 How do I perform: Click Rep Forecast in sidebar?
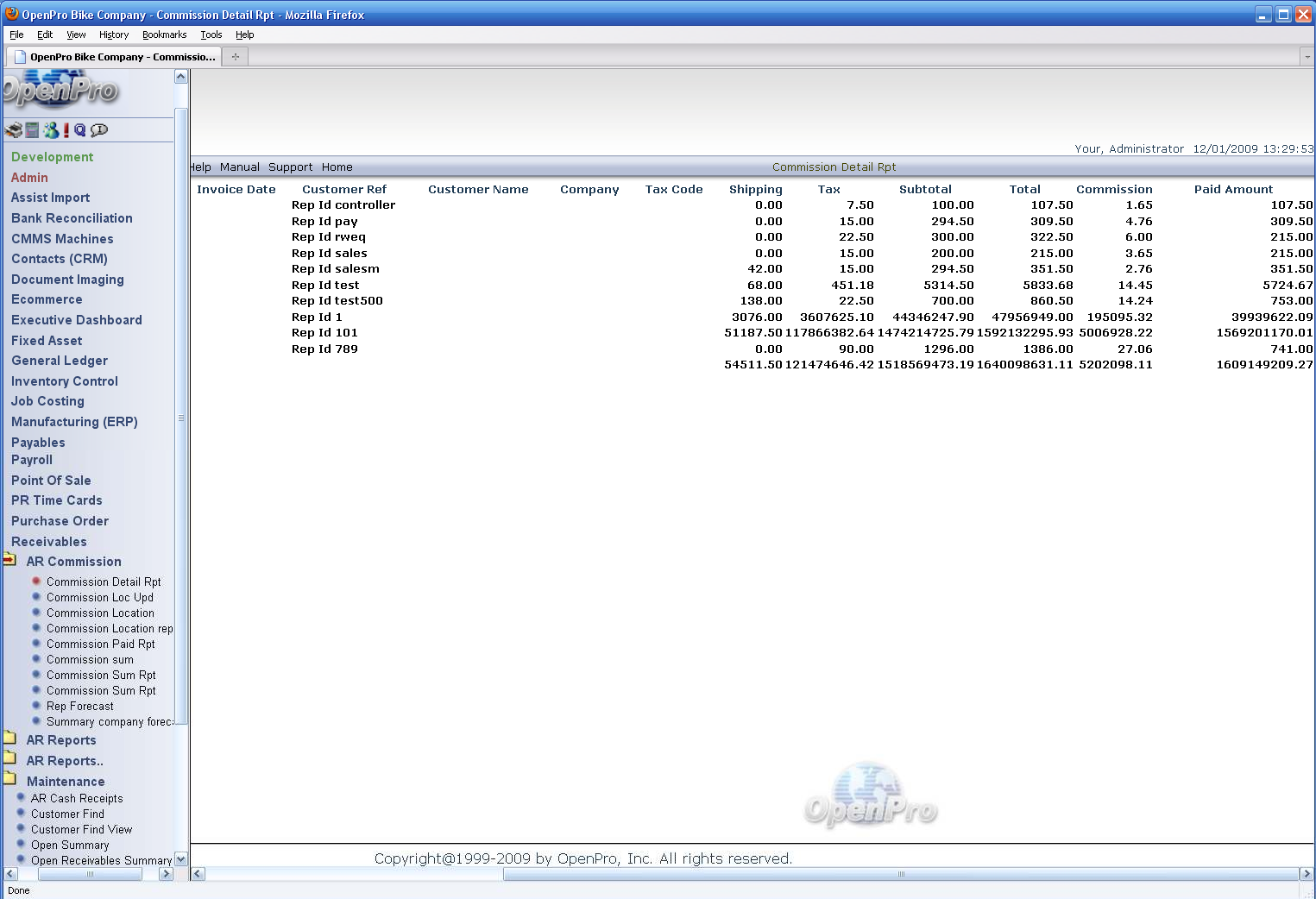point(79,706)
